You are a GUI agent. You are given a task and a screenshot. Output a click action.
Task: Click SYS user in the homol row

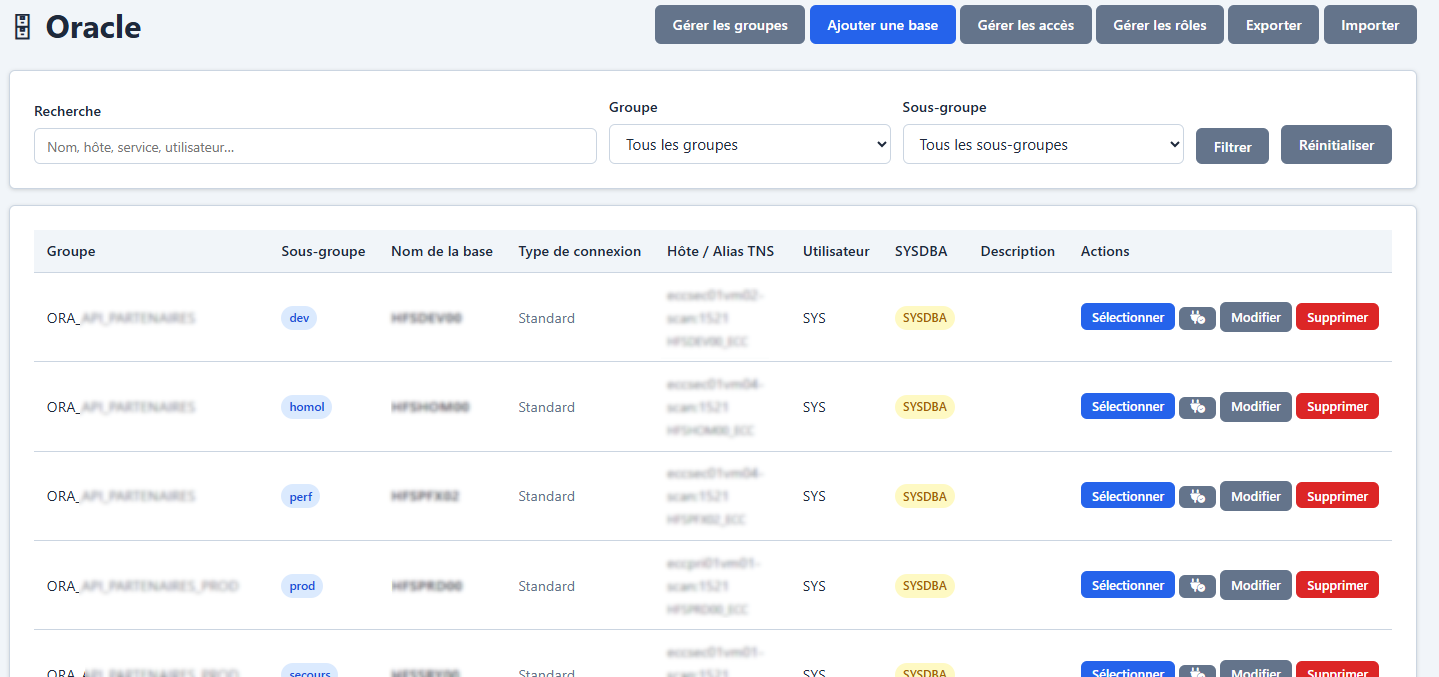point(814,407)
